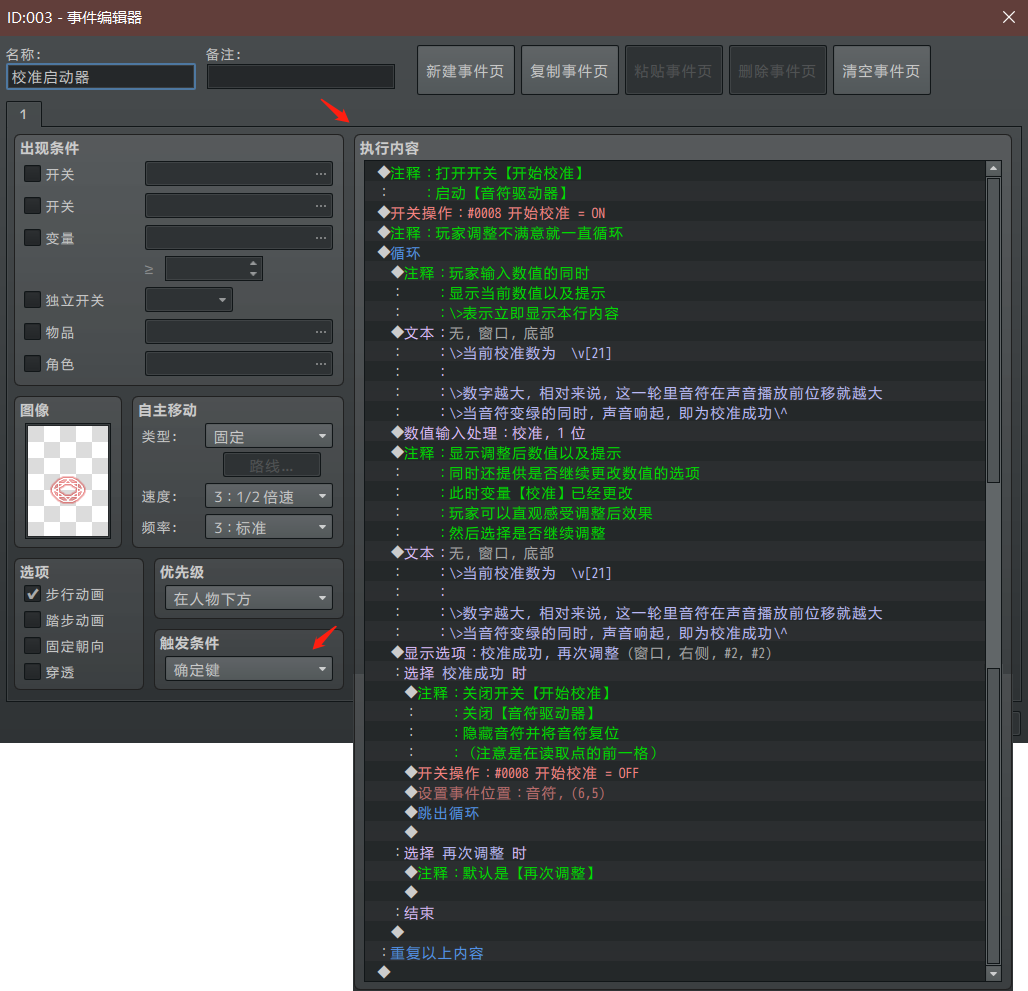Select the 开关操作 #0008 开始校准 = ON line

click(x=675, y=213)
